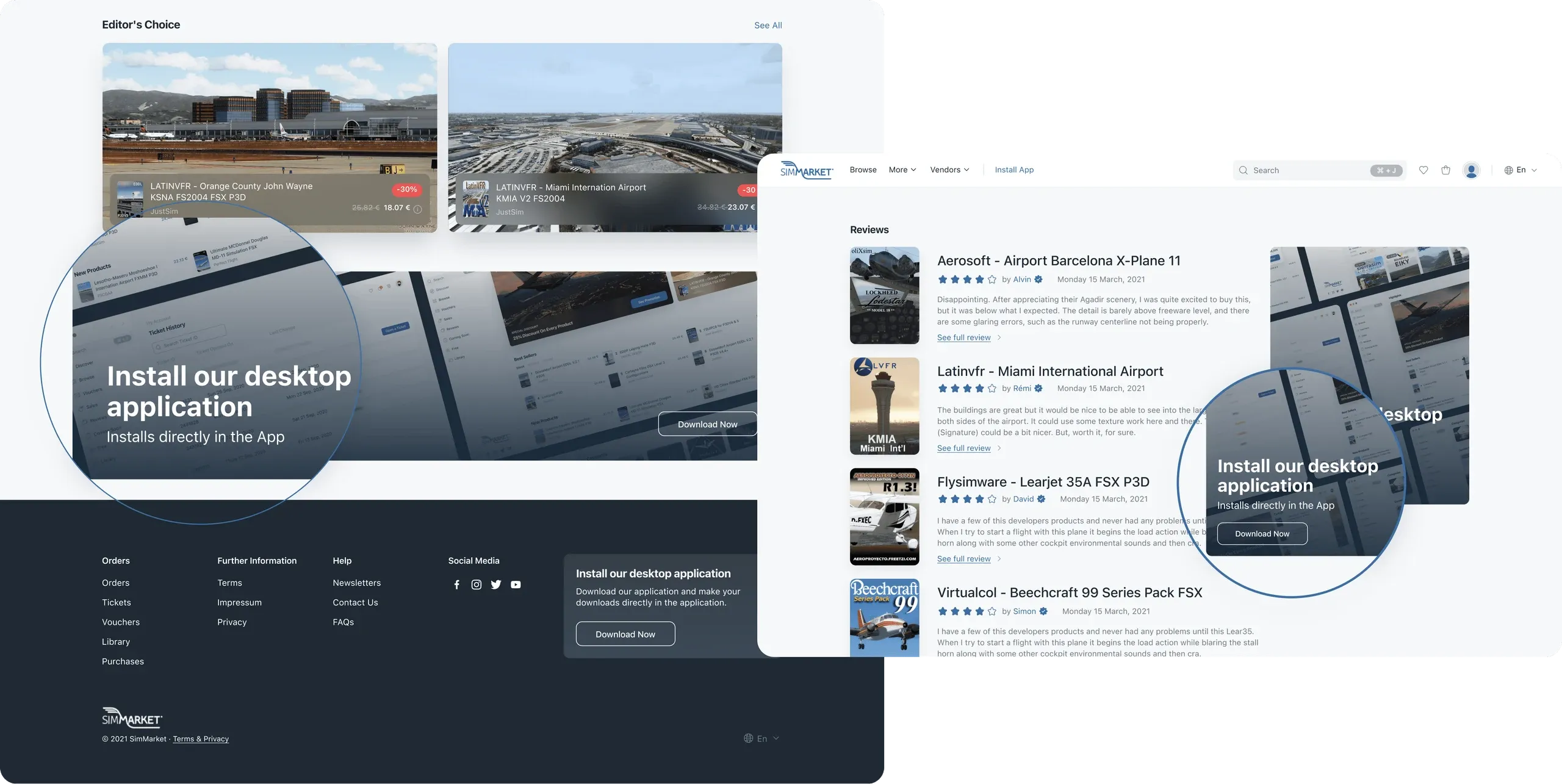The width and height of the screenshot is (1562, 784).
Task: Open KMIA Miami Int'l review thumbnail
Action: (x=884, y=406)
